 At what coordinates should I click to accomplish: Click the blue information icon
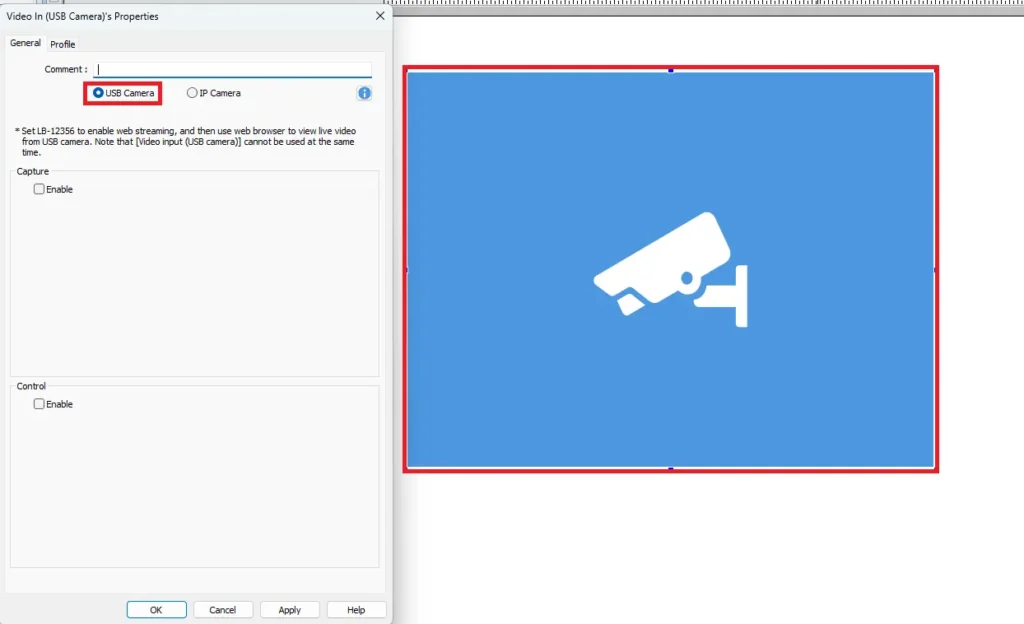(x=364, y=93)
